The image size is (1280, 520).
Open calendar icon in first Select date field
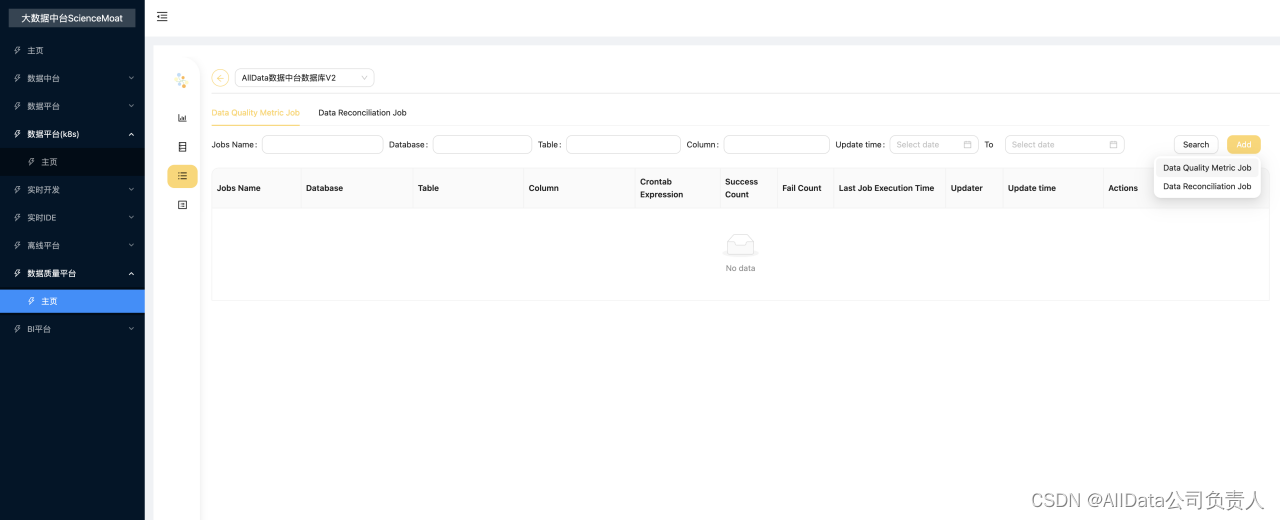click(x=967, y=145)
